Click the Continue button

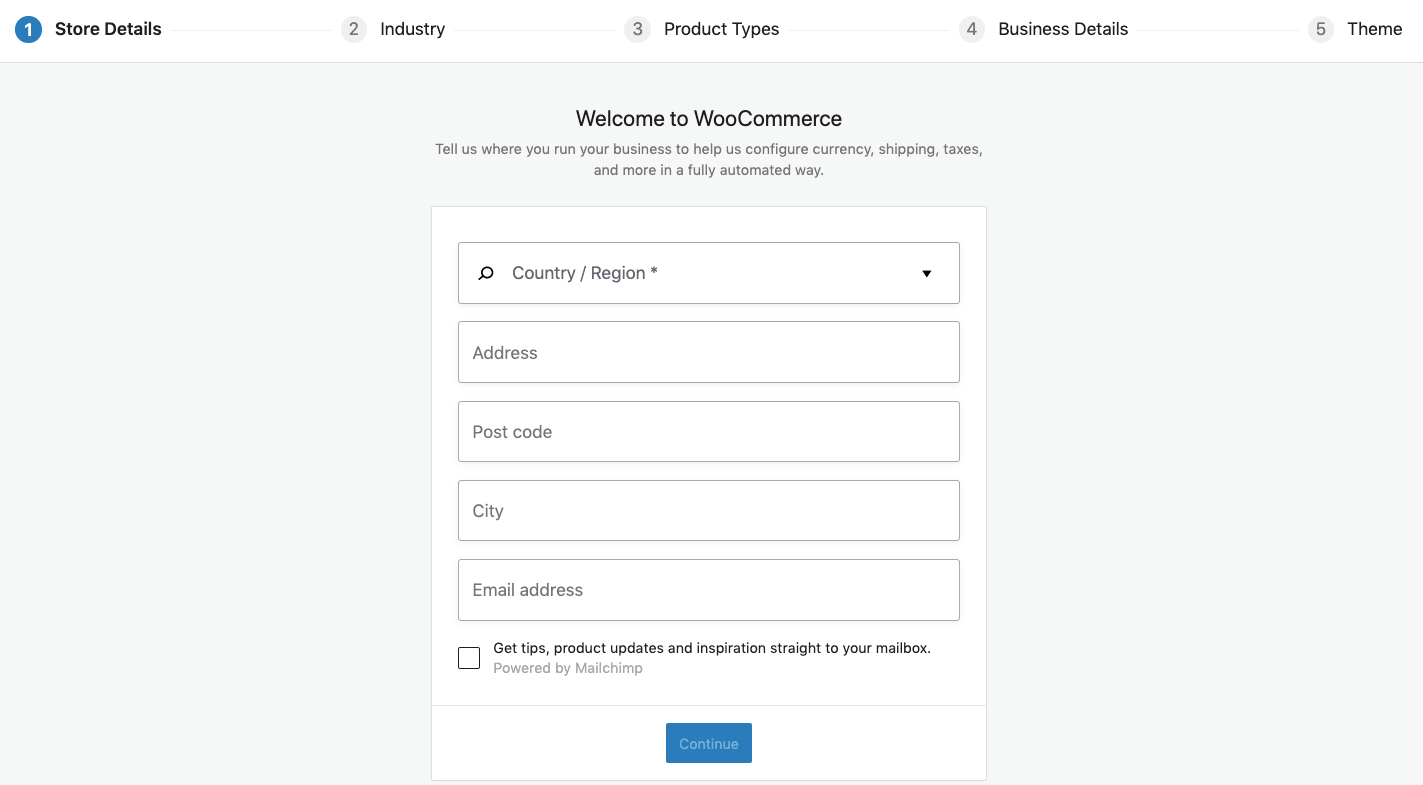pos(709,743)
